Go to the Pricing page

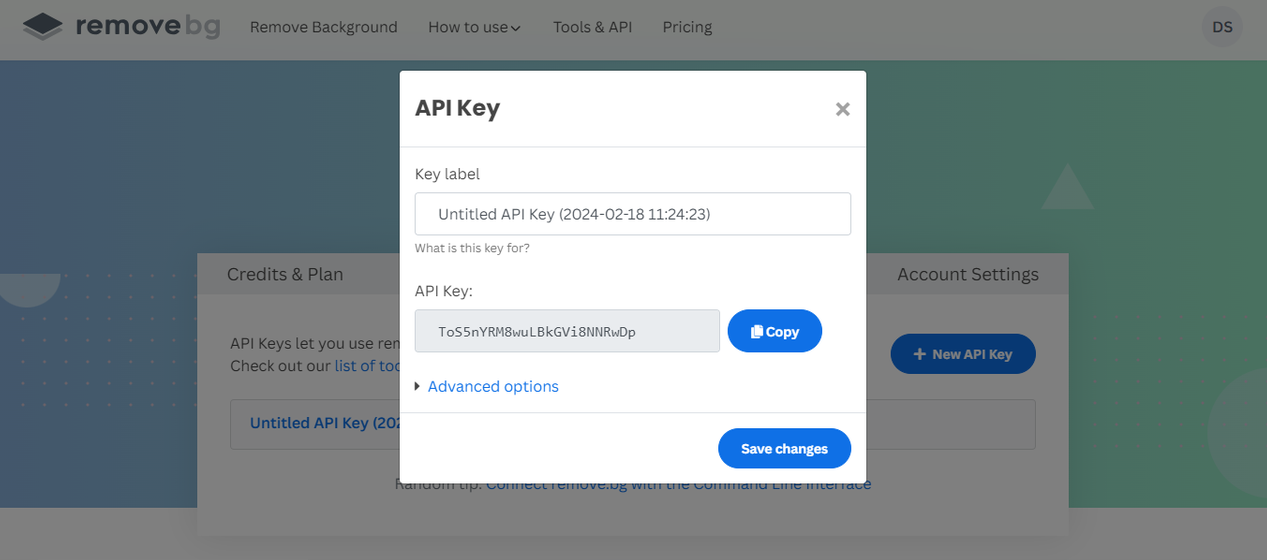tap(687, 27)
